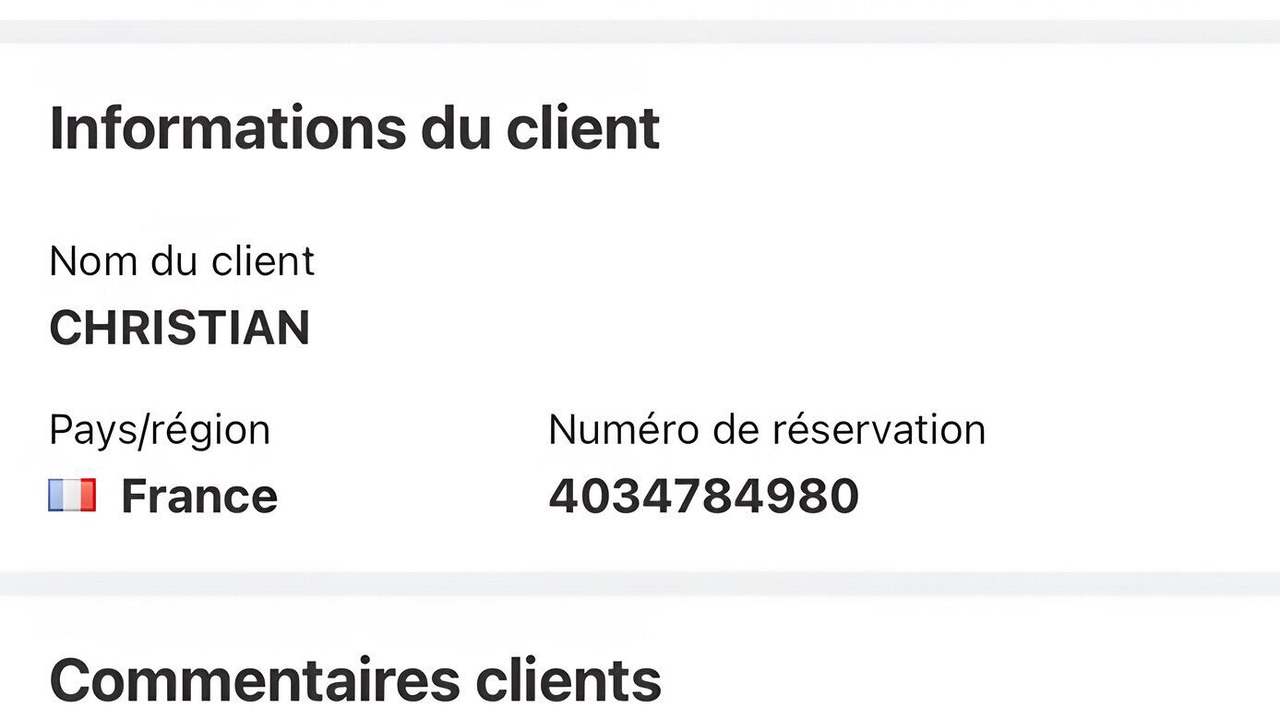Select the client name CHRISTIAN
Viewport: 1280px width, 720px height.
point(179,328)
